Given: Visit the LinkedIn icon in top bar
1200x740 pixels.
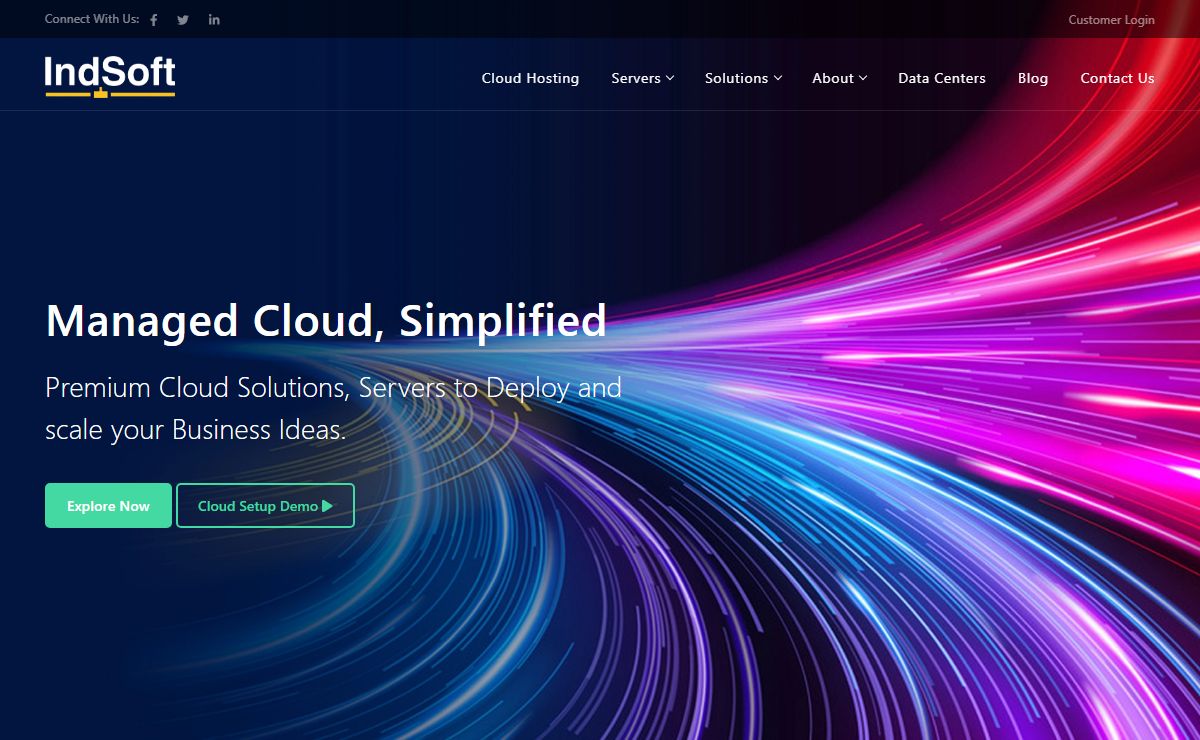Looking at the screenshot, I should click(x=214, y=20).
